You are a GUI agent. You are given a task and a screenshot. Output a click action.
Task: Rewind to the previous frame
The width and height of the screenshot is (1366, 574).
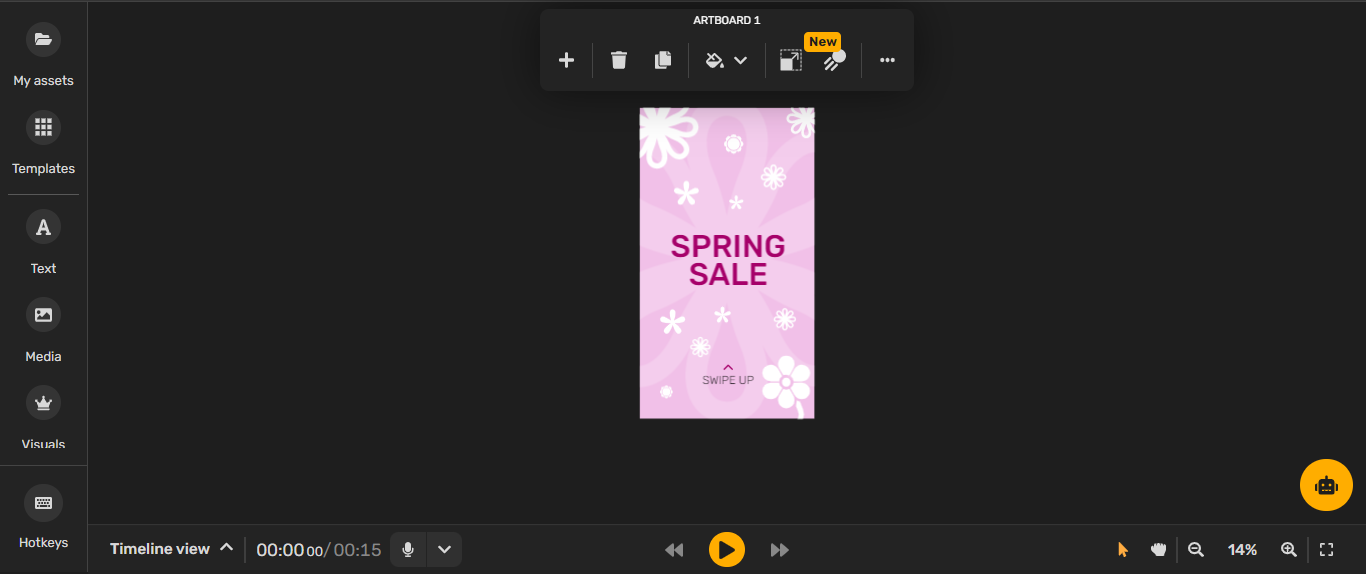click(x=674, y=550)
